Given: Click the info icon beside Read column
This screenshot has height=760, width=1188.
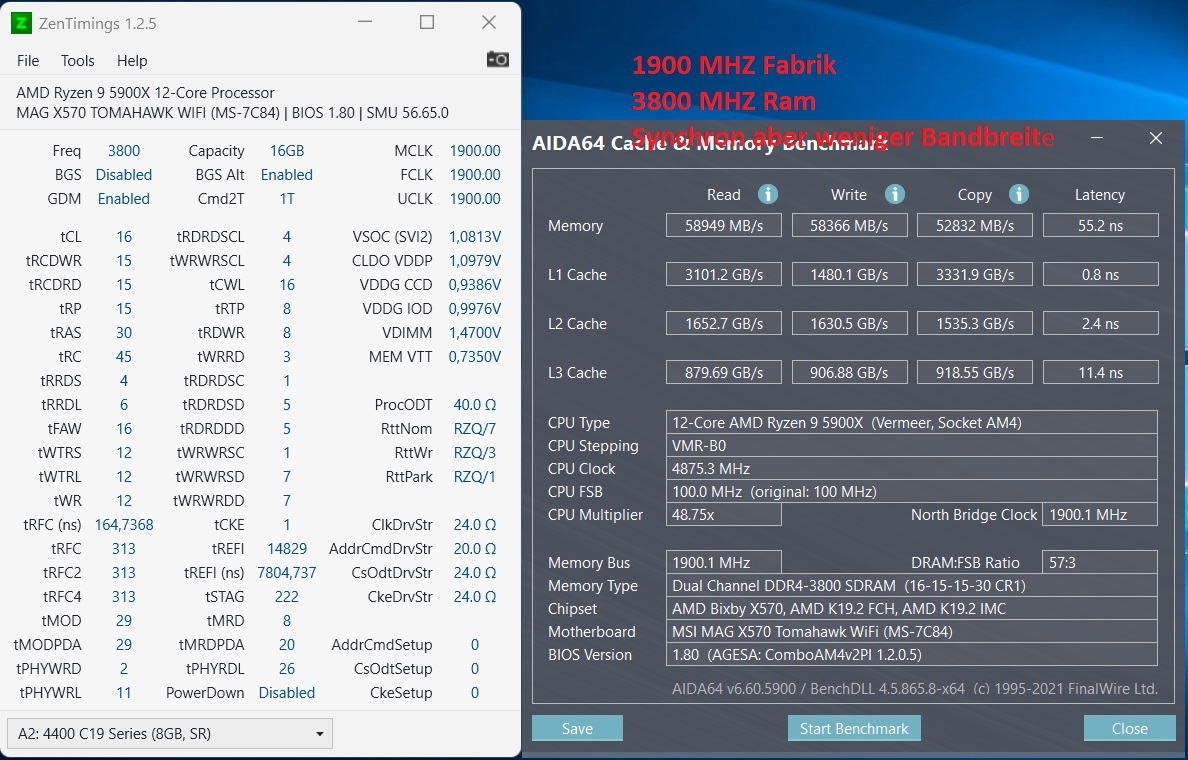Looking at the screenshot, I should (x=768, y=194).
